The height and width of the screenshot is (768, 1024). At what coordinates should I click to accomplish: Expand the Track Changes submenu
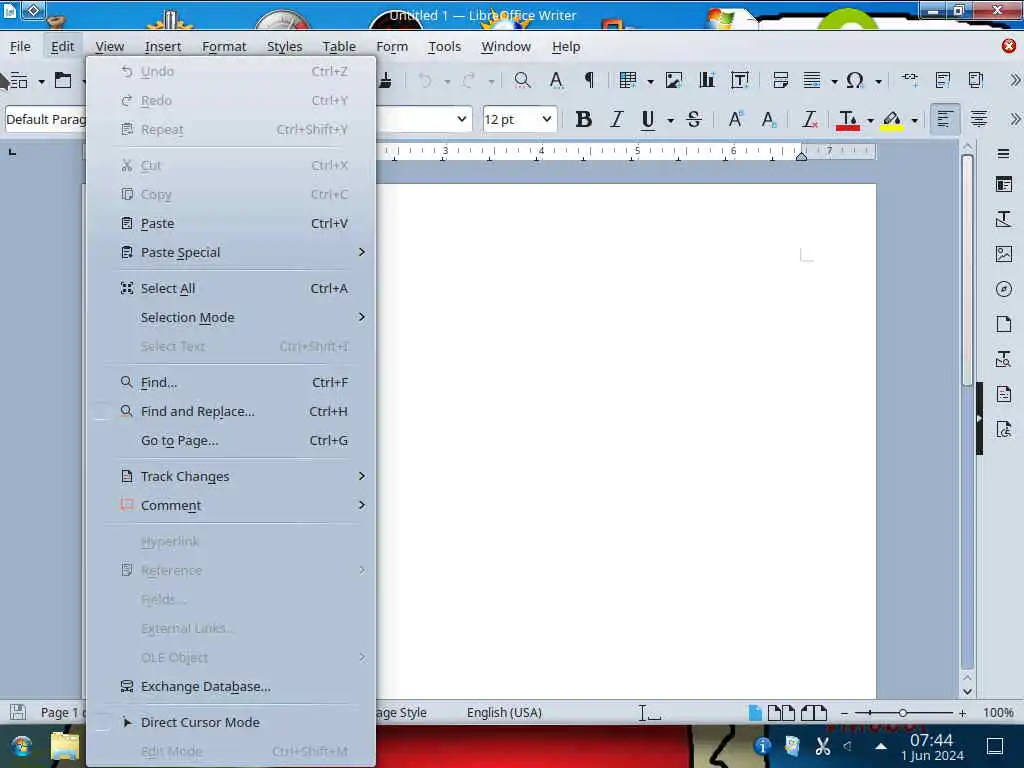pyautogui.click(x=232, y=477)
